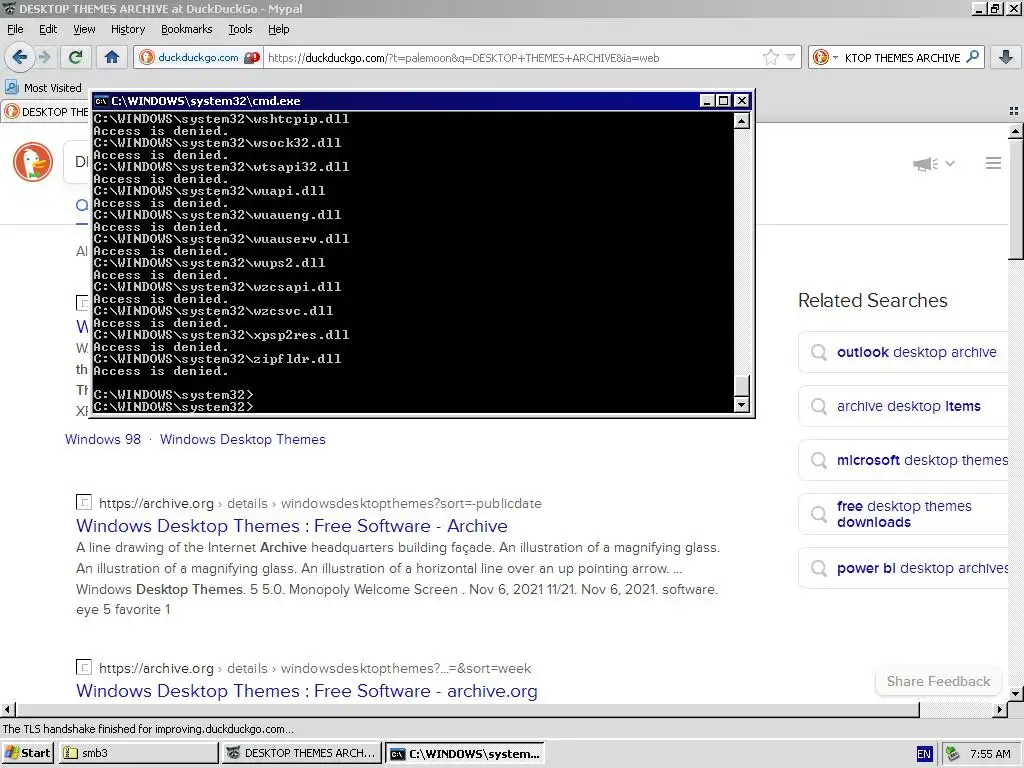1024x768 pixels.
Task: Click the cmd window scroll down arrow
Action: point(741,405)
